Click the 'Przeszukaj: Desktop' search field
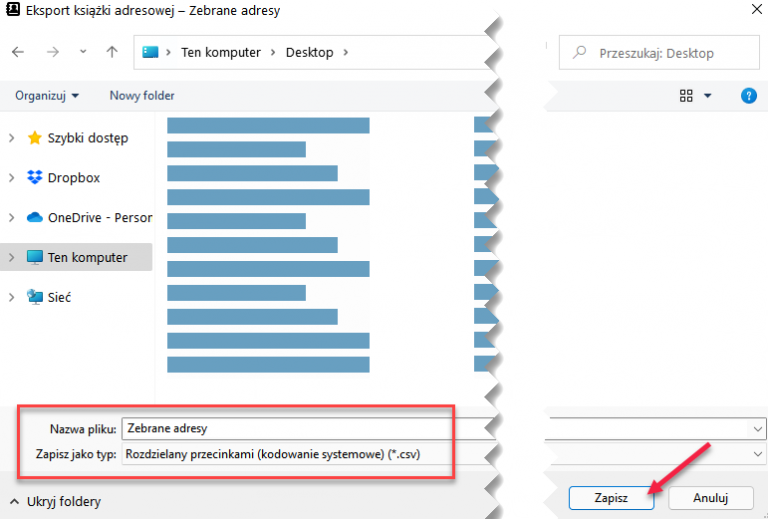Image resolution: width=768 pixels, height=519 pixels. click(x=659, y=52)
